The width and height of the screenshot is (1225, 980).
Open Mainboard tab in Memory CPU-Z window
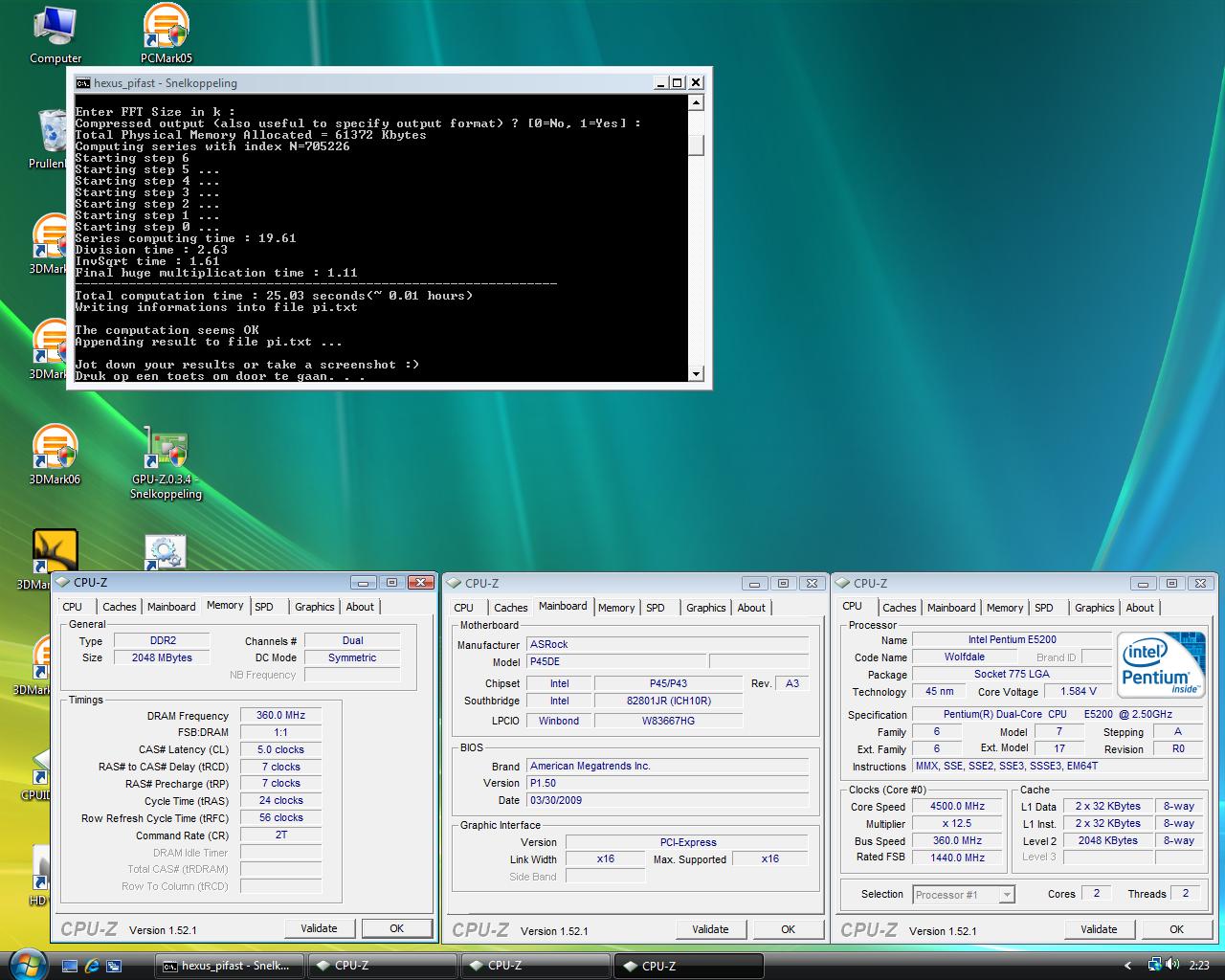[x=171, y=607]
